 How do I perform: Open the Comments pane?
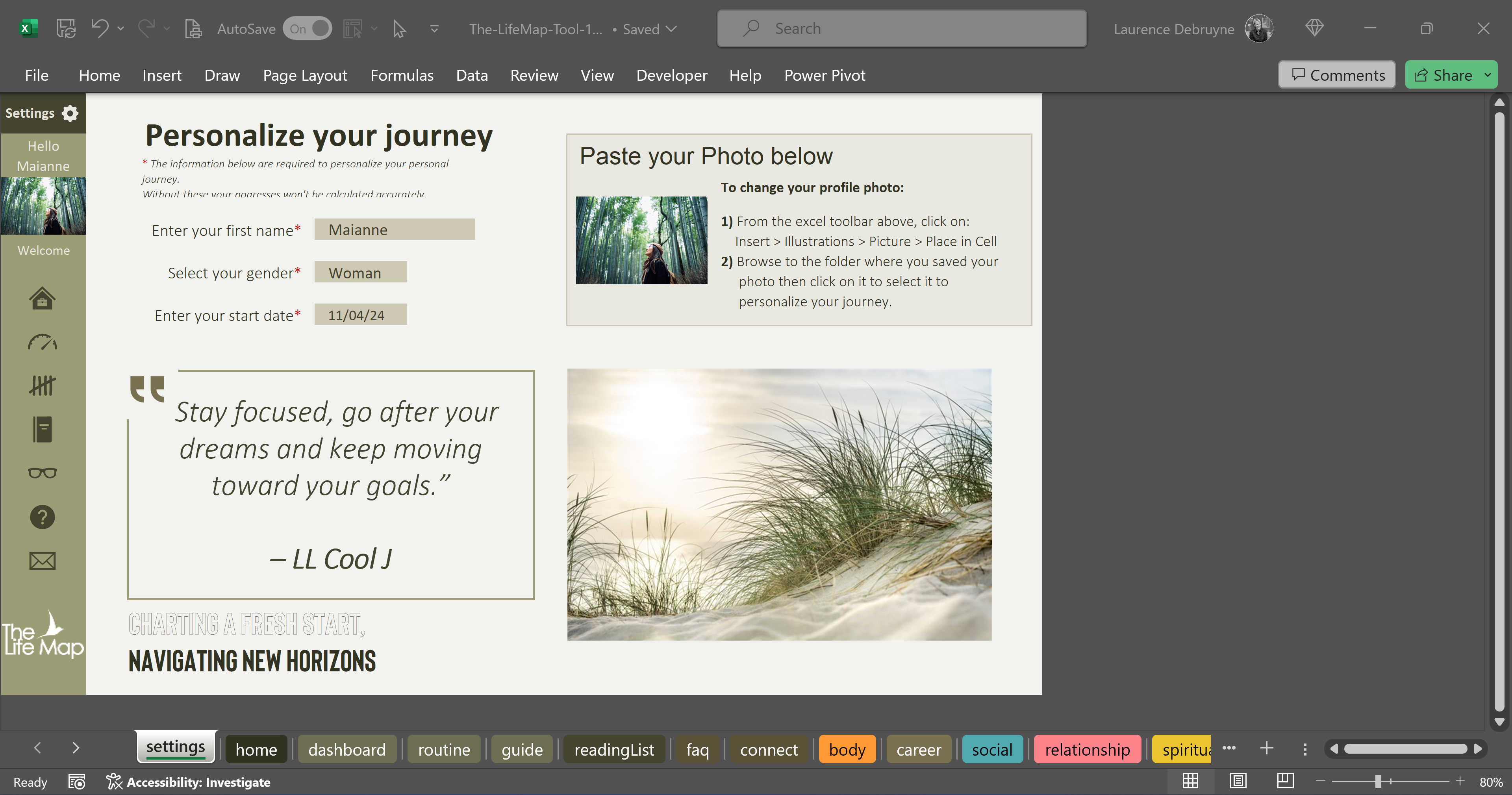click(1337, 75)
